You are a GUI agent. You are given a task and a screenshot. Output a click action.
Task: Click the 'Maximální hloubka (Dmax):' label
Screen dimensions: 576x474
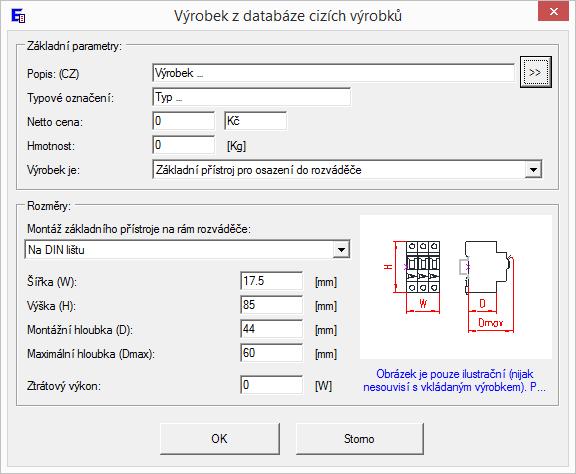[x=91, y=354]
